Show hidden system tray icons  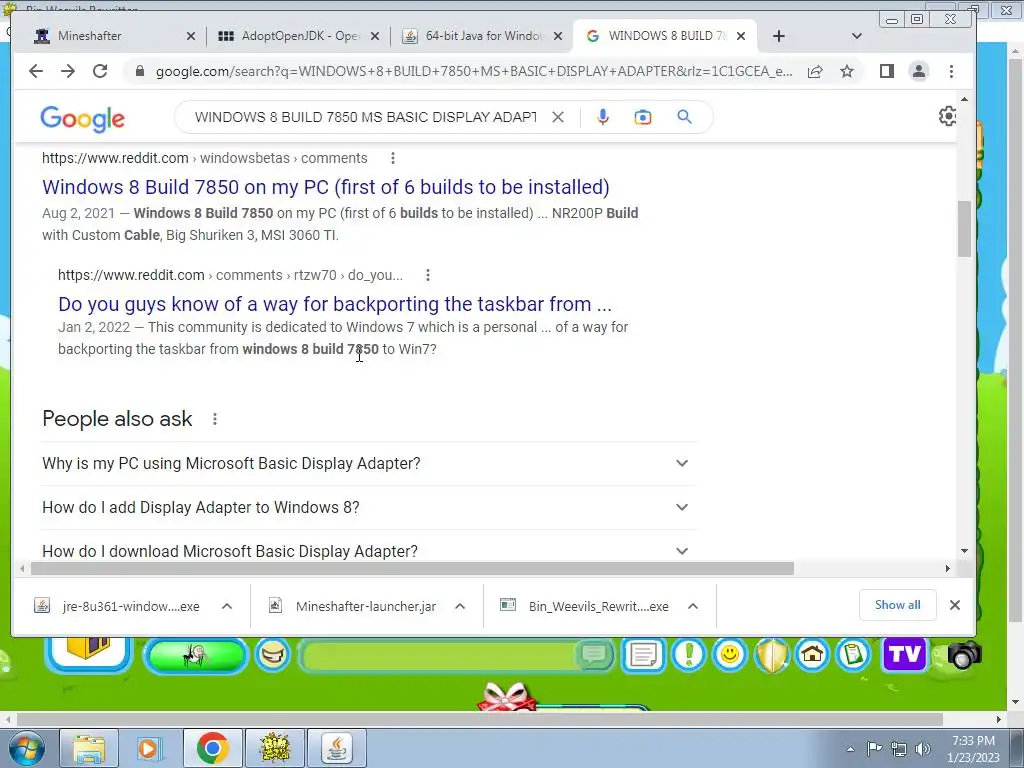(850, 749)
